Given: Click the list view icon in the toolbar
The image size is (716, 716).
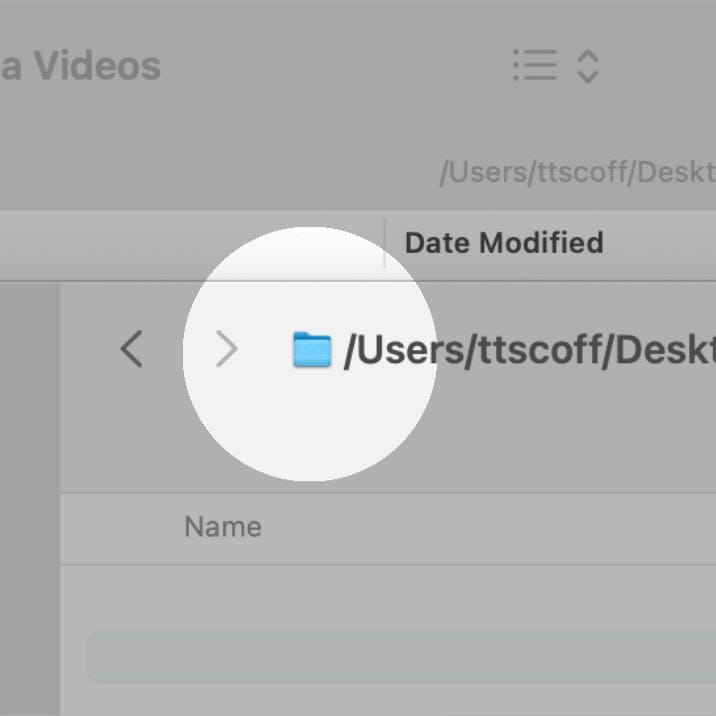Looking at the screenshot, I should coord(534,66).
